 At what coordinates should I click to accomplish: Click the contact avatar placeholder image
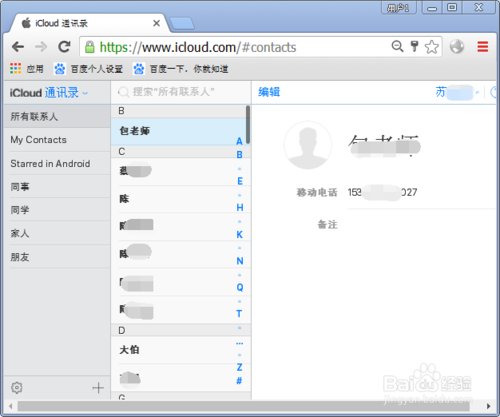pyautogui.click(x=307, y=145)
